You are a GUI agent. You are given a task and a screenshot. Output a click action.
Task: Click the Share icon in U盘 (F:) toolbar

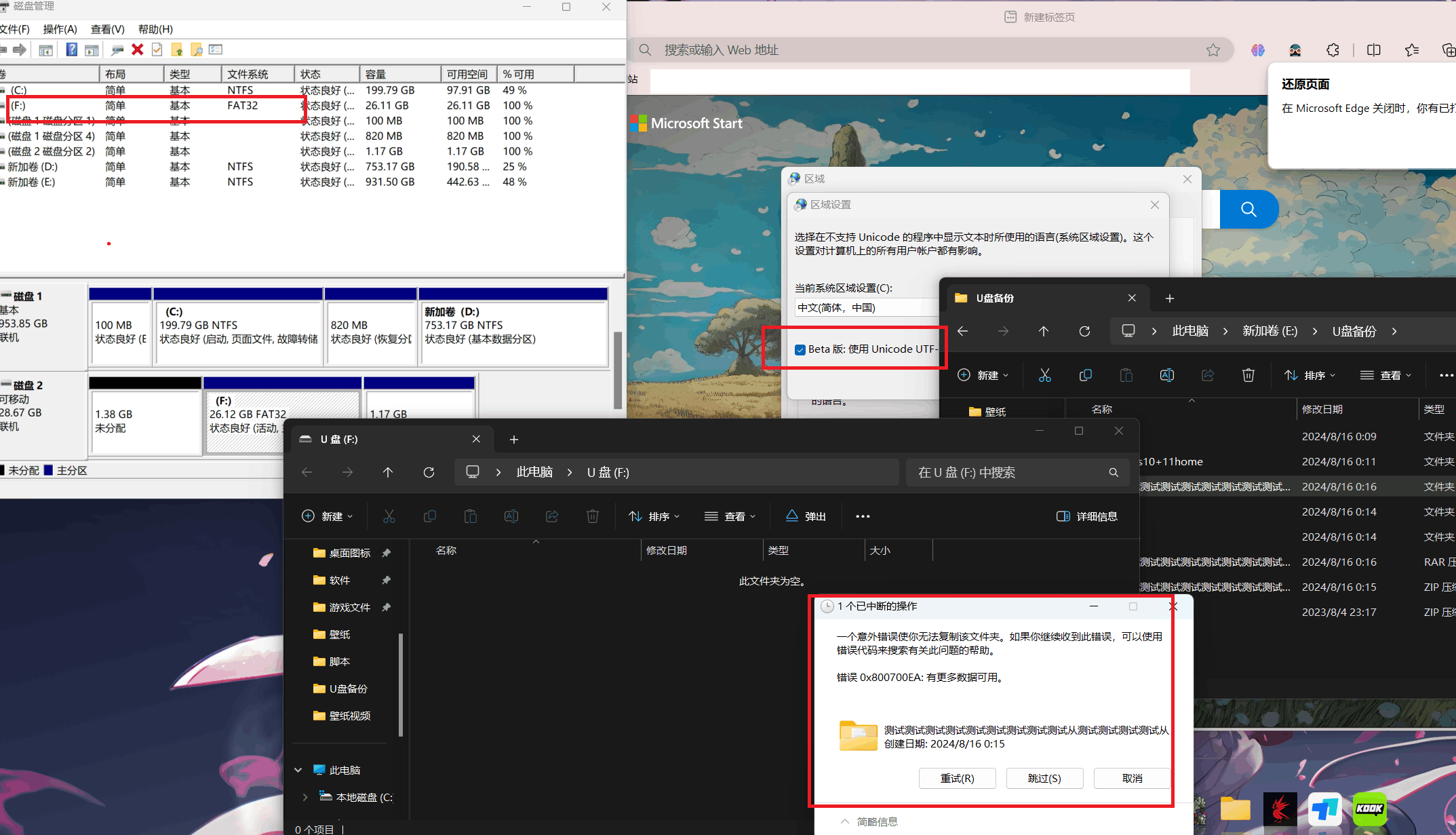click(x=551, y=516)
